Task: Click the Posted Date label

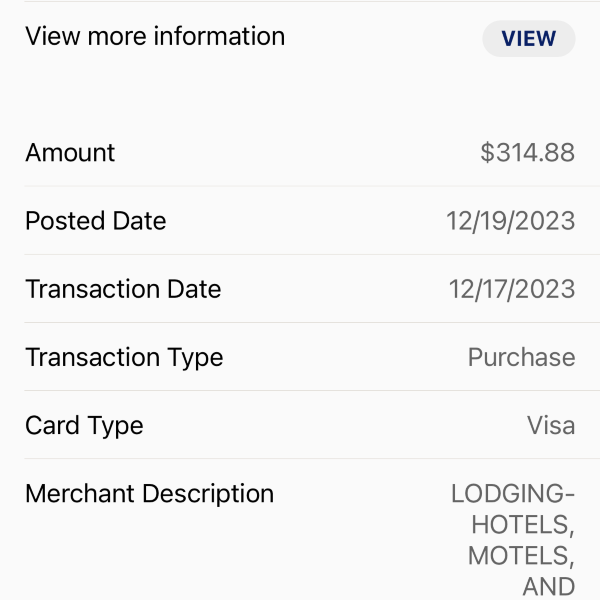Action: (x=96, y=221)
